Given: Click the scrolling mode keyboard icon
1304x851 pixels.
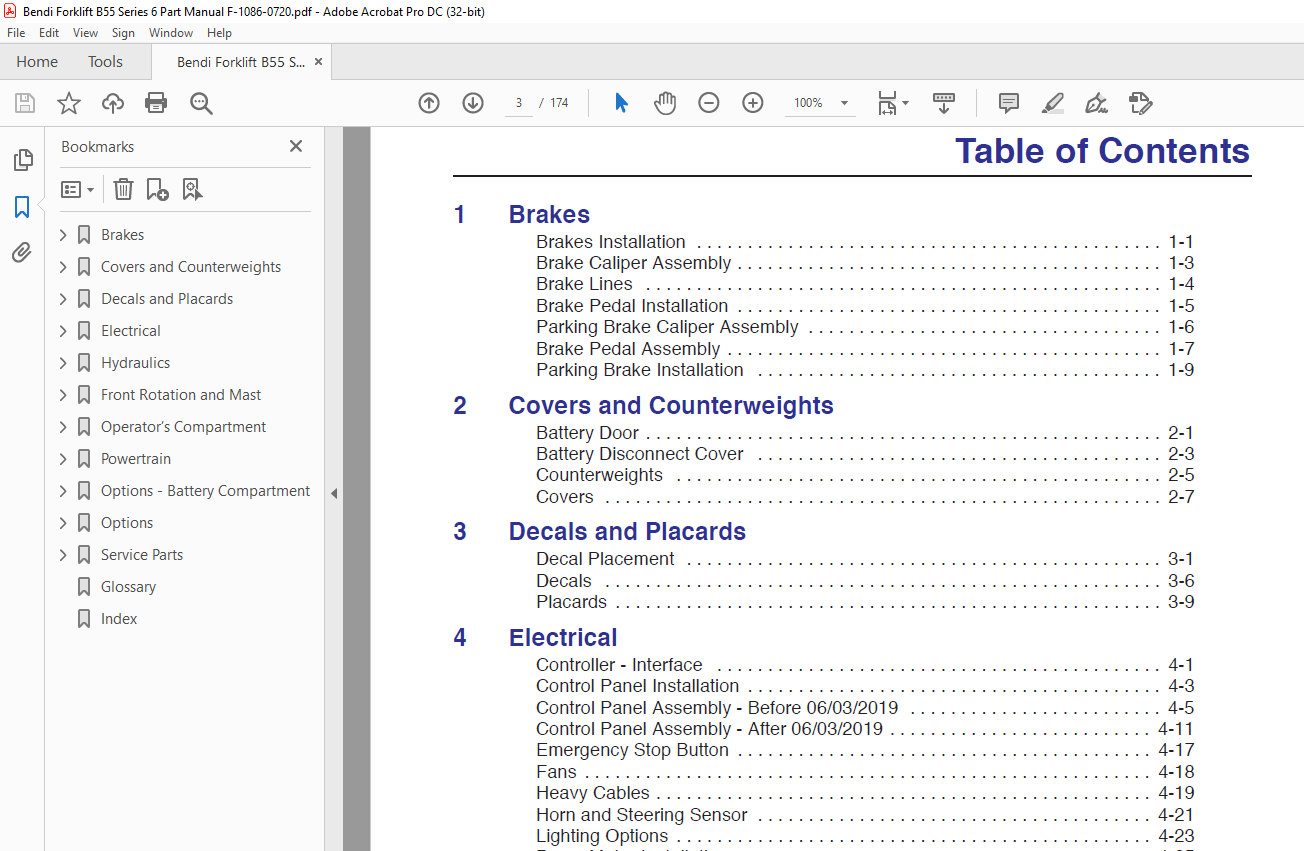Looking at the screenshot, I should [944, 103].
